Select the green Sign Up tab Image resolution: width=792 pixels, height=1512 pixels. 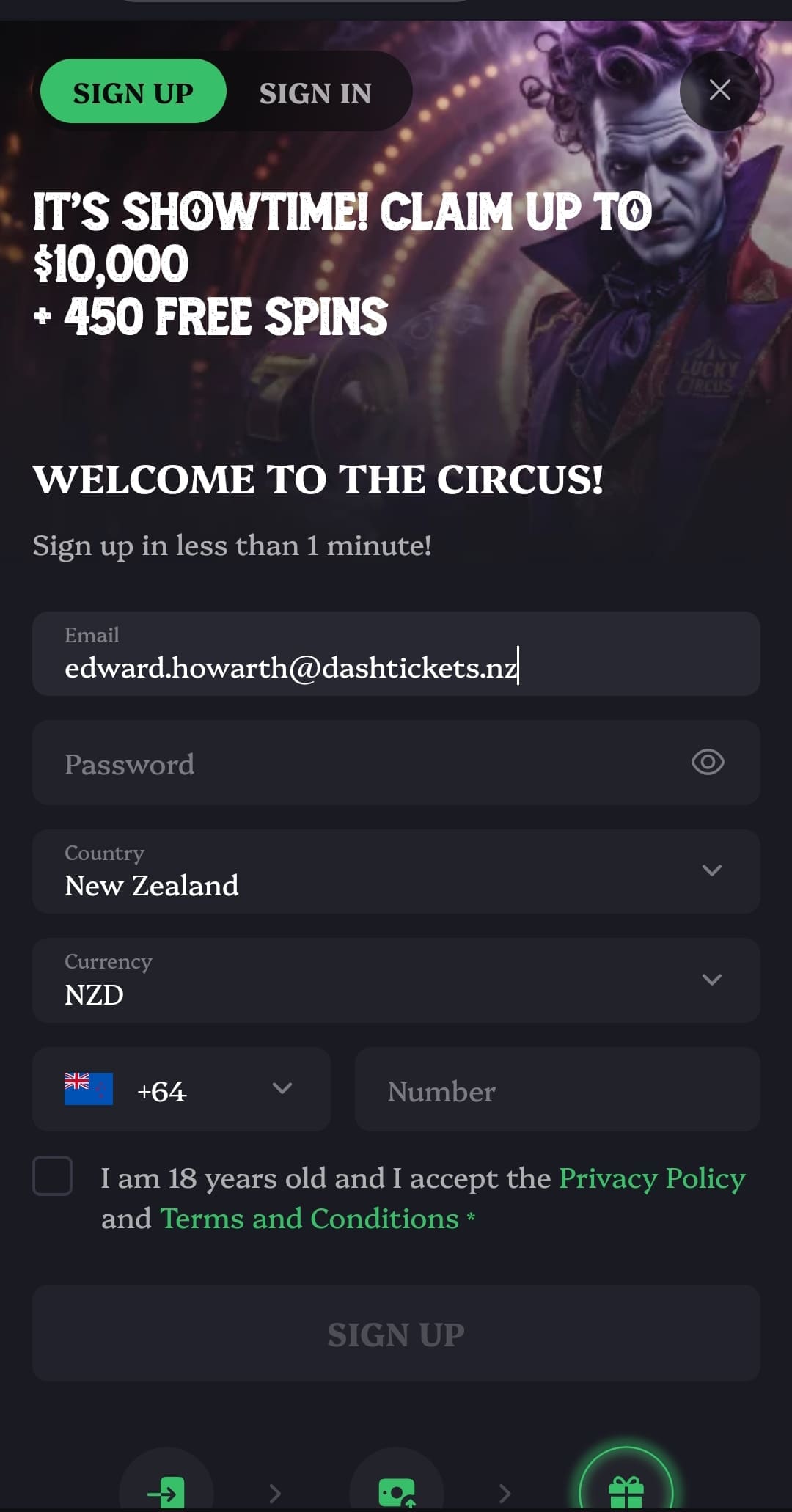[133, 92]
